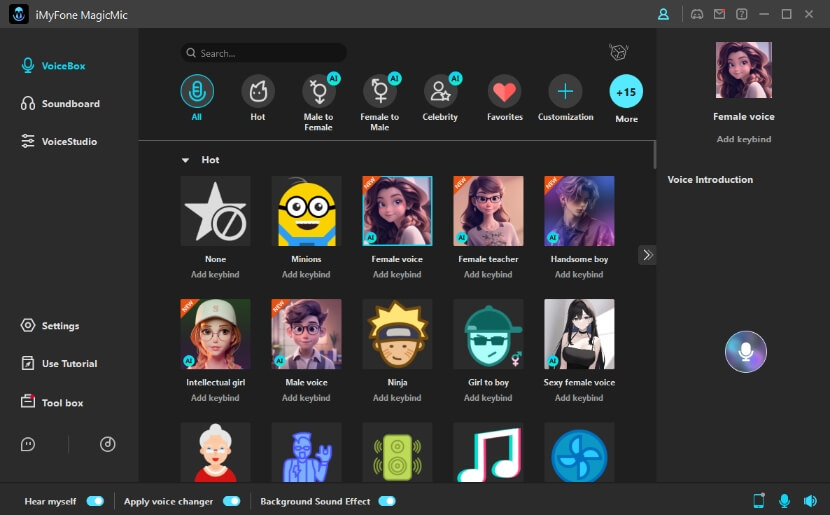Viewport: 830px width, 515px height.
Task: Open the mail messages icon
Action: [x=719, y=14]
